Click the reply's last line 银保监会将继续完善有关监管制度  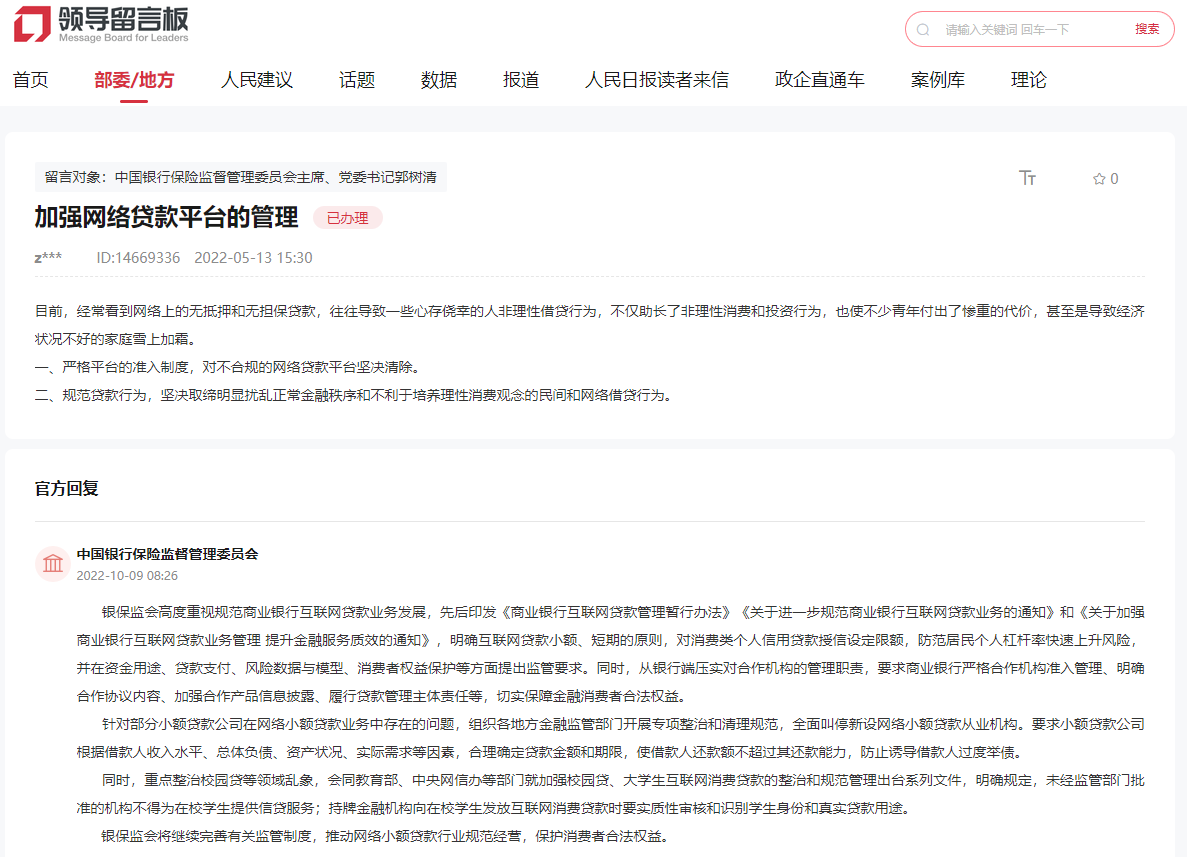385,836
